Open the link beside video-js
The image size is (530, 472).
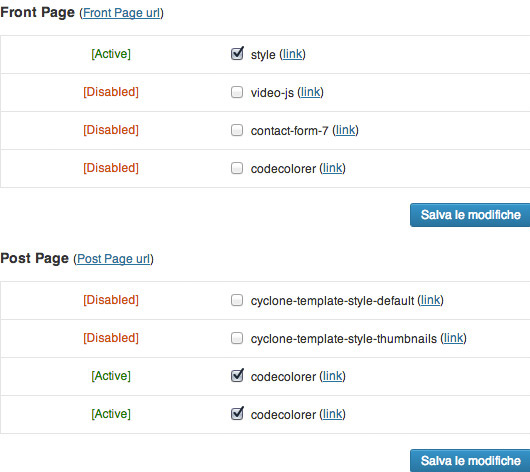click(x=310, y=92)
